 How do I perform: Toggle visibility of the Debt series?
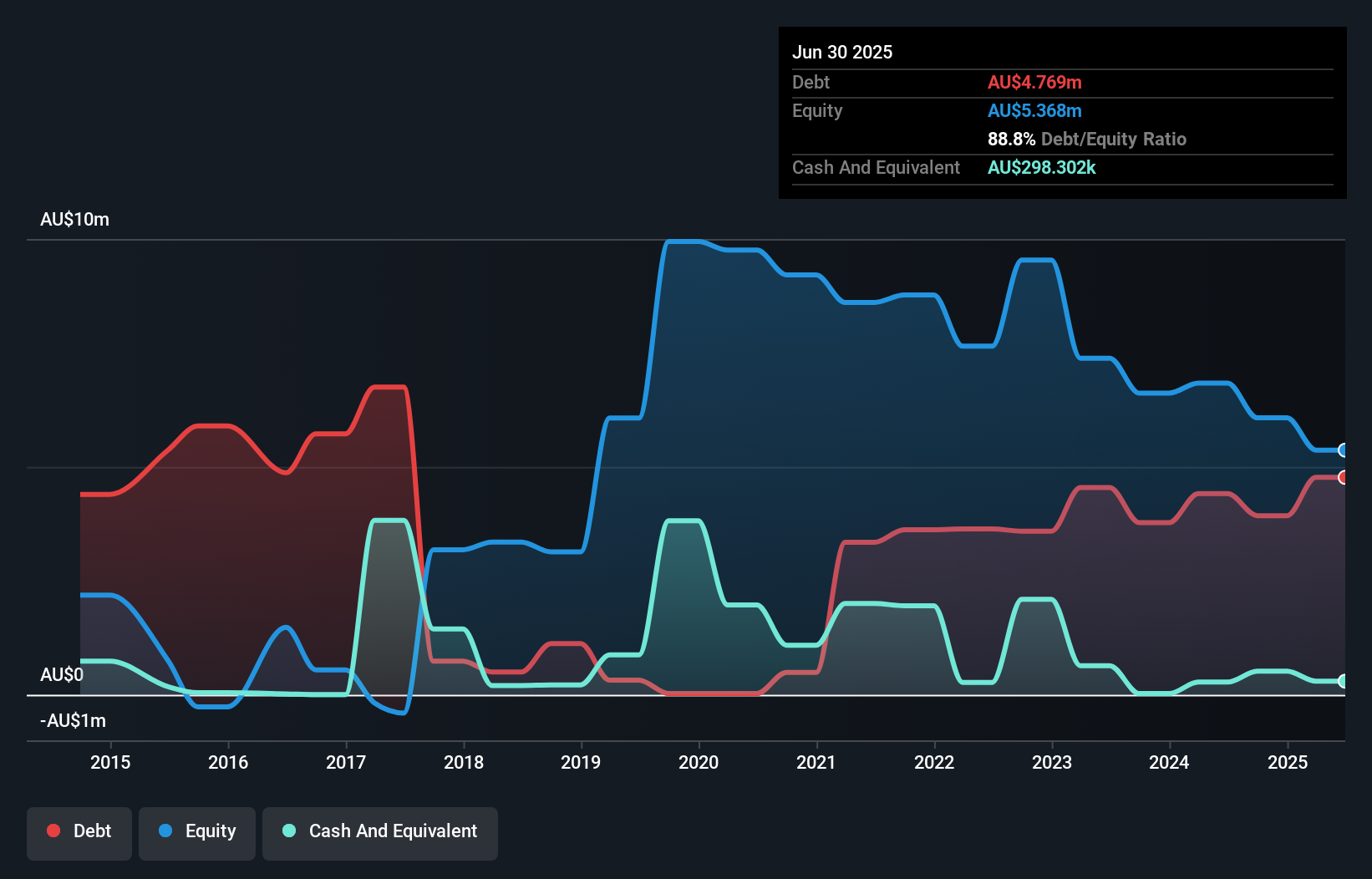(x=79, y=831)
